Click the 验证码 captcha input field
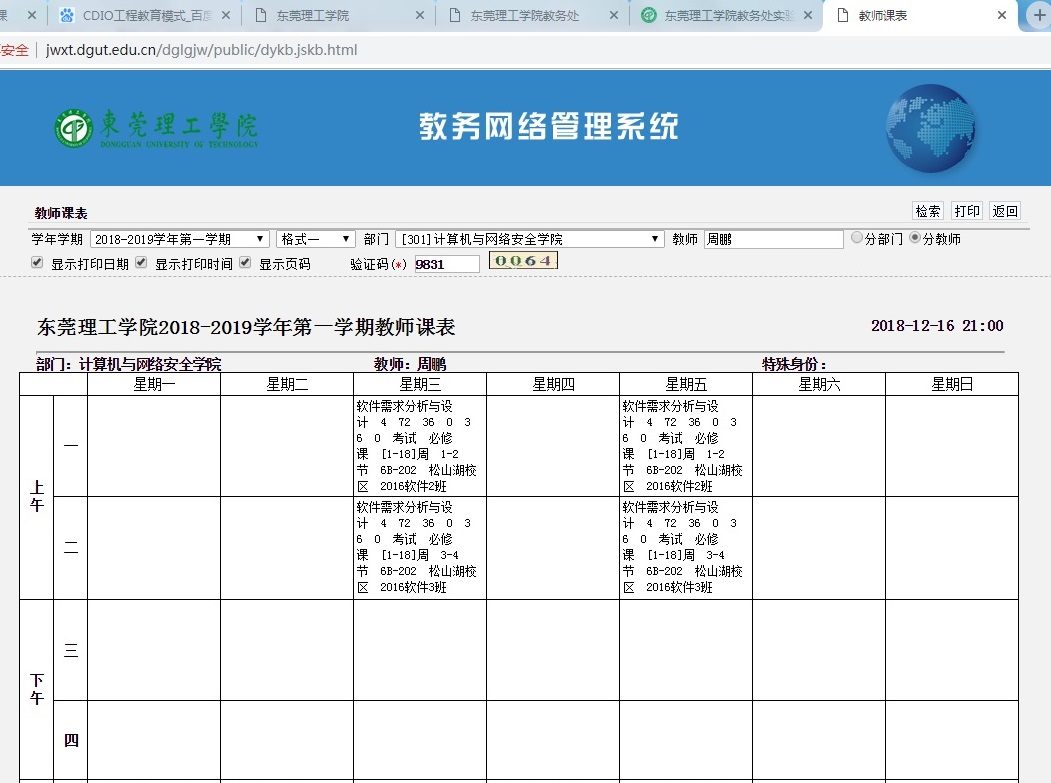 click(447, 264)
